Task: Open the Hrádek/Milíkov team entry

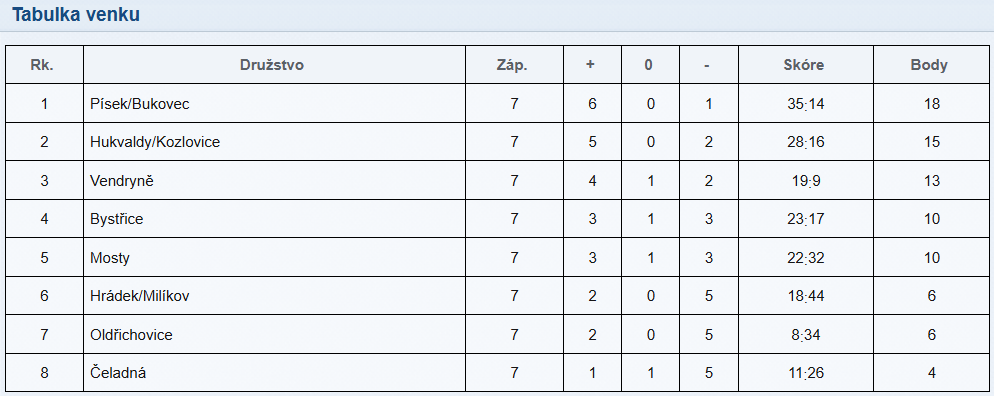Action: [139, 296]
